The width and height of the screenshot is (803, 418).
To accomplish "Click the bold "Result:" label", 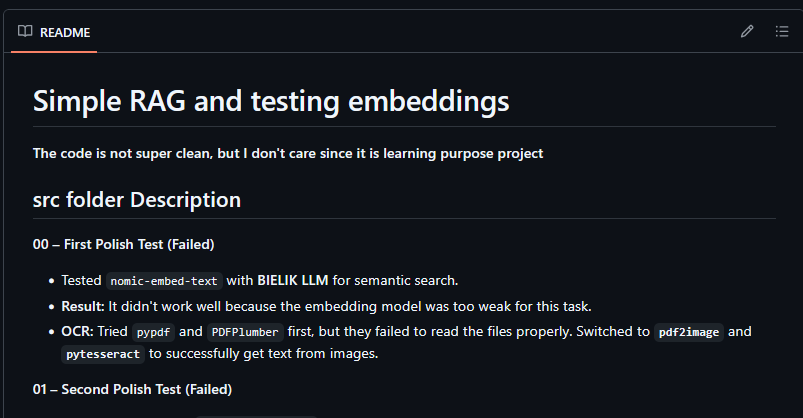I will pyautogui.click(x=83, y=306).
